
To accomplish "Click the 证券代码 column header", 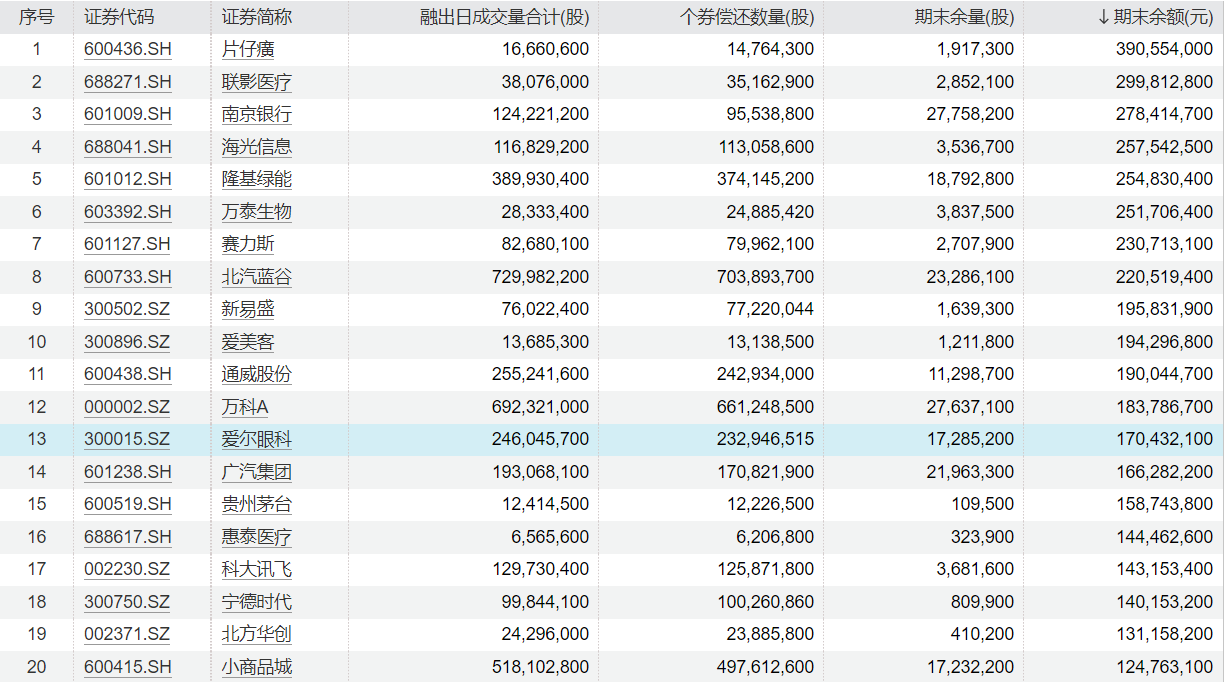I will click(x=119, y=17).
